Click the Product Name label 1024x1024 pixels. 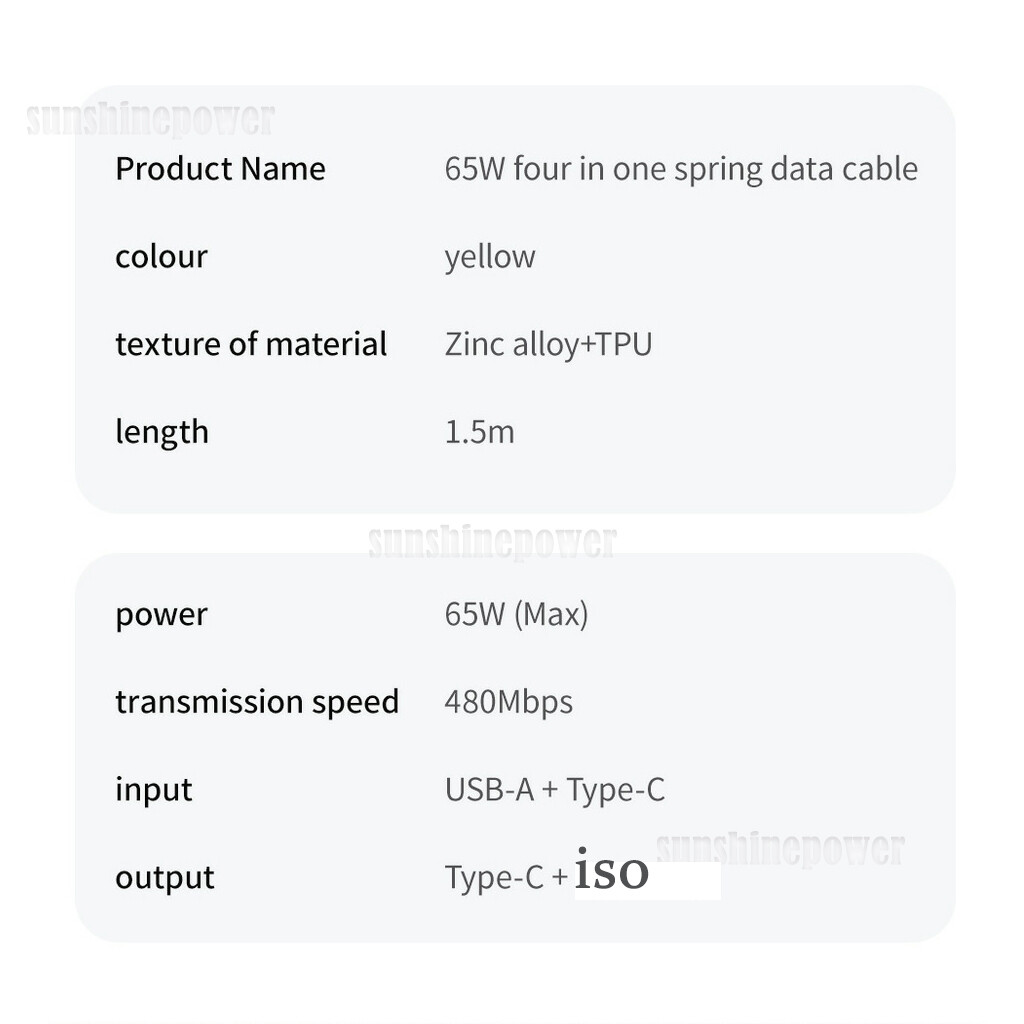220,168
